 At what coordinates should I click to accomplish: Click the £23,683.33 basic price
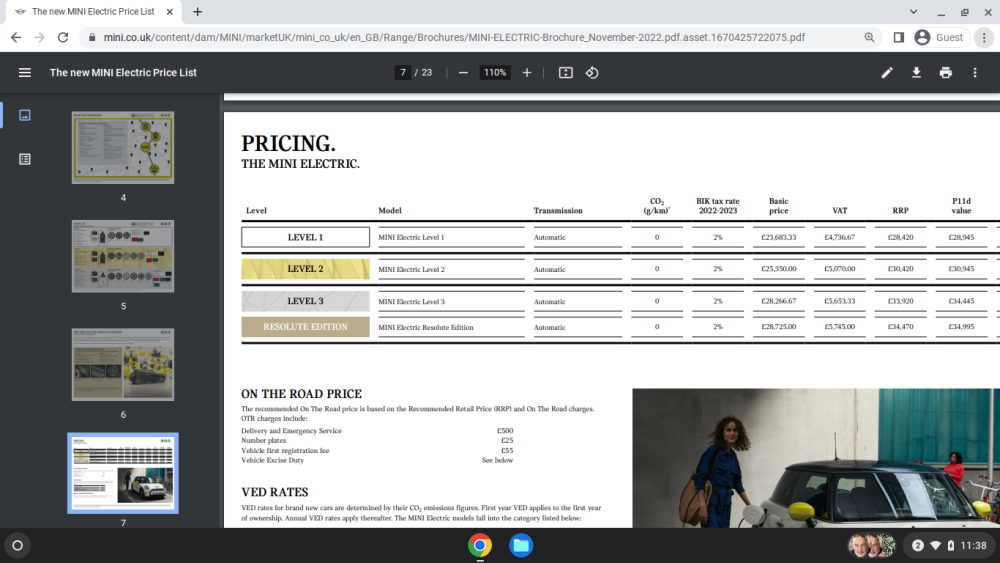(779, 237)
